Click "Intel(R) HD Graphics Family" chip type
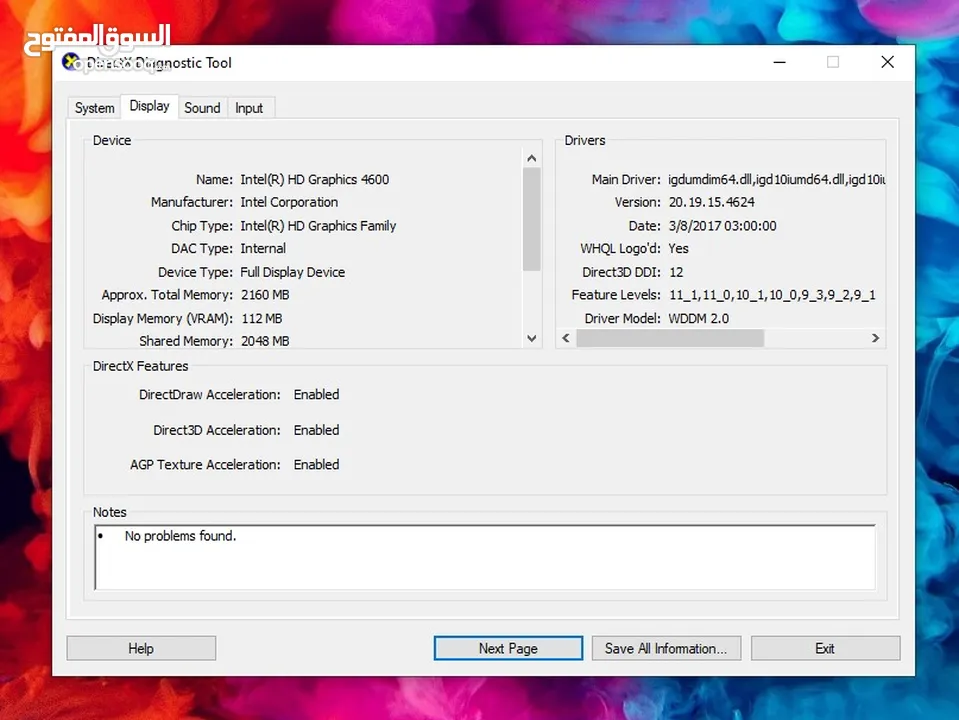Image resolution: width=959 pixels, height=720 pixels. [318, 226]
